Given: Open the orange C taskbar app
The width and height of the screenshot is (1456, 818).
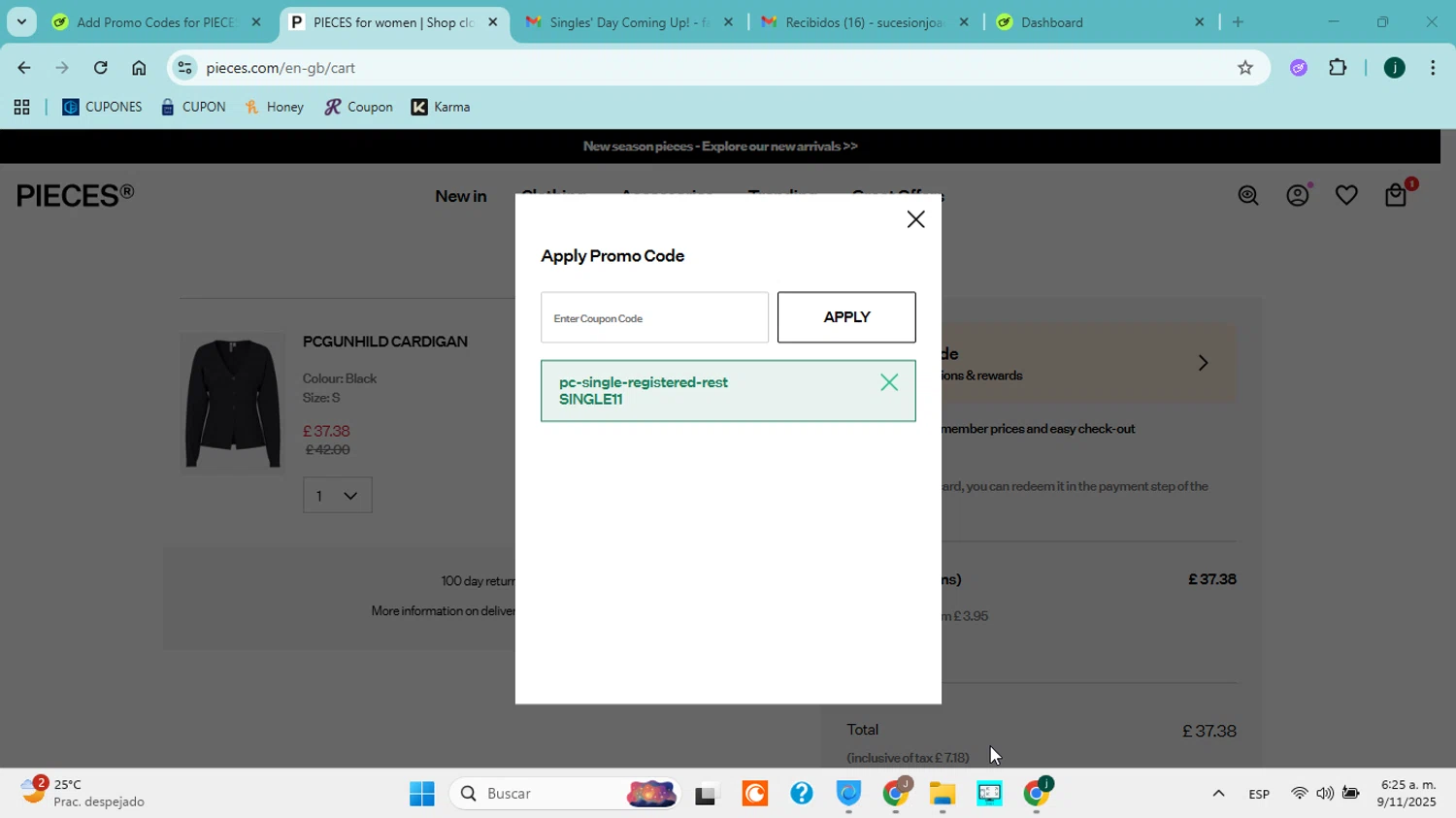Looking at the screenshot, I should click(x=755, y=794).
